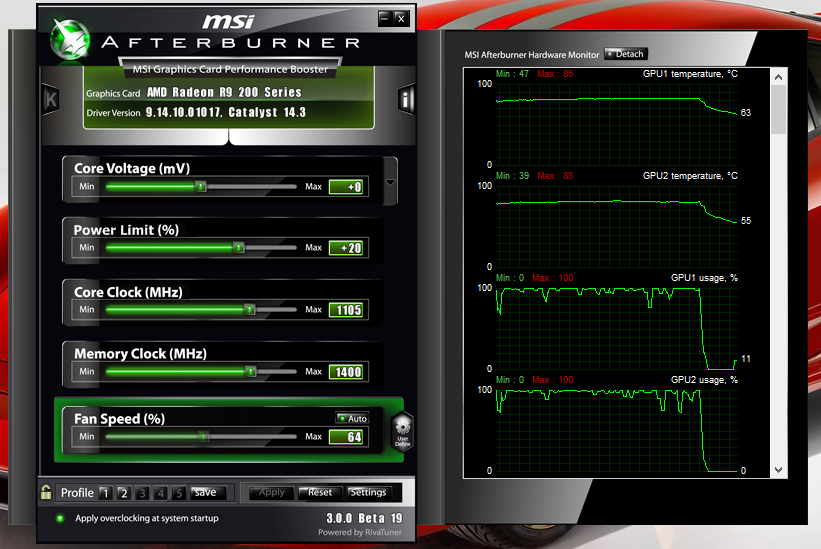Click the Core Clock (MHz) label
This screenshot has height=549, width=821.
pos(128,292)
